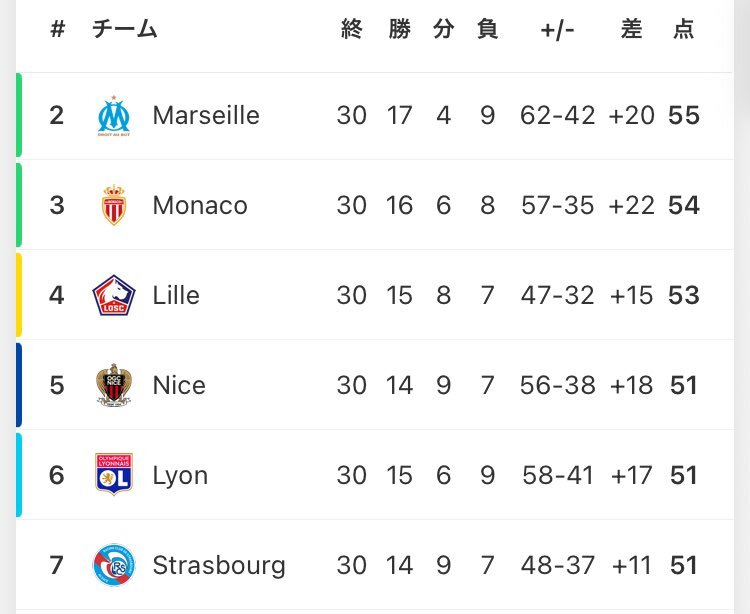Viewport: 750px width, 614px height.
Task: Open the Marseille team name link
Action: pyautogui.click(x=206, y=115)
